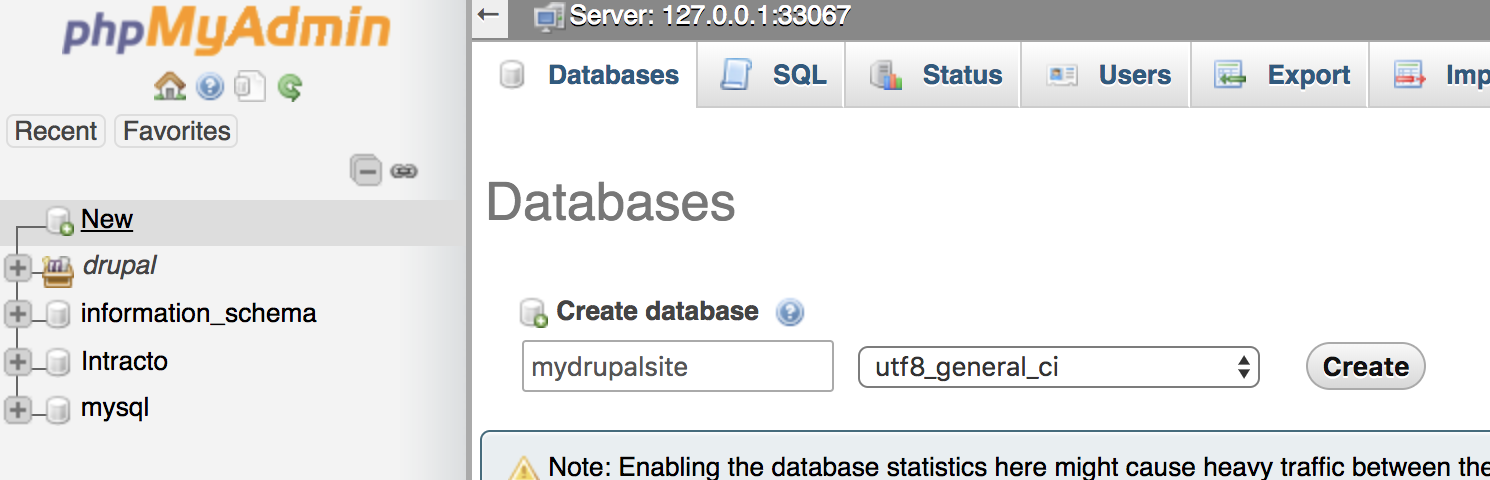Click the mysql database cylinder icon
The width and height of the screenshot is (1490, 480).
[x=58, y=410]
